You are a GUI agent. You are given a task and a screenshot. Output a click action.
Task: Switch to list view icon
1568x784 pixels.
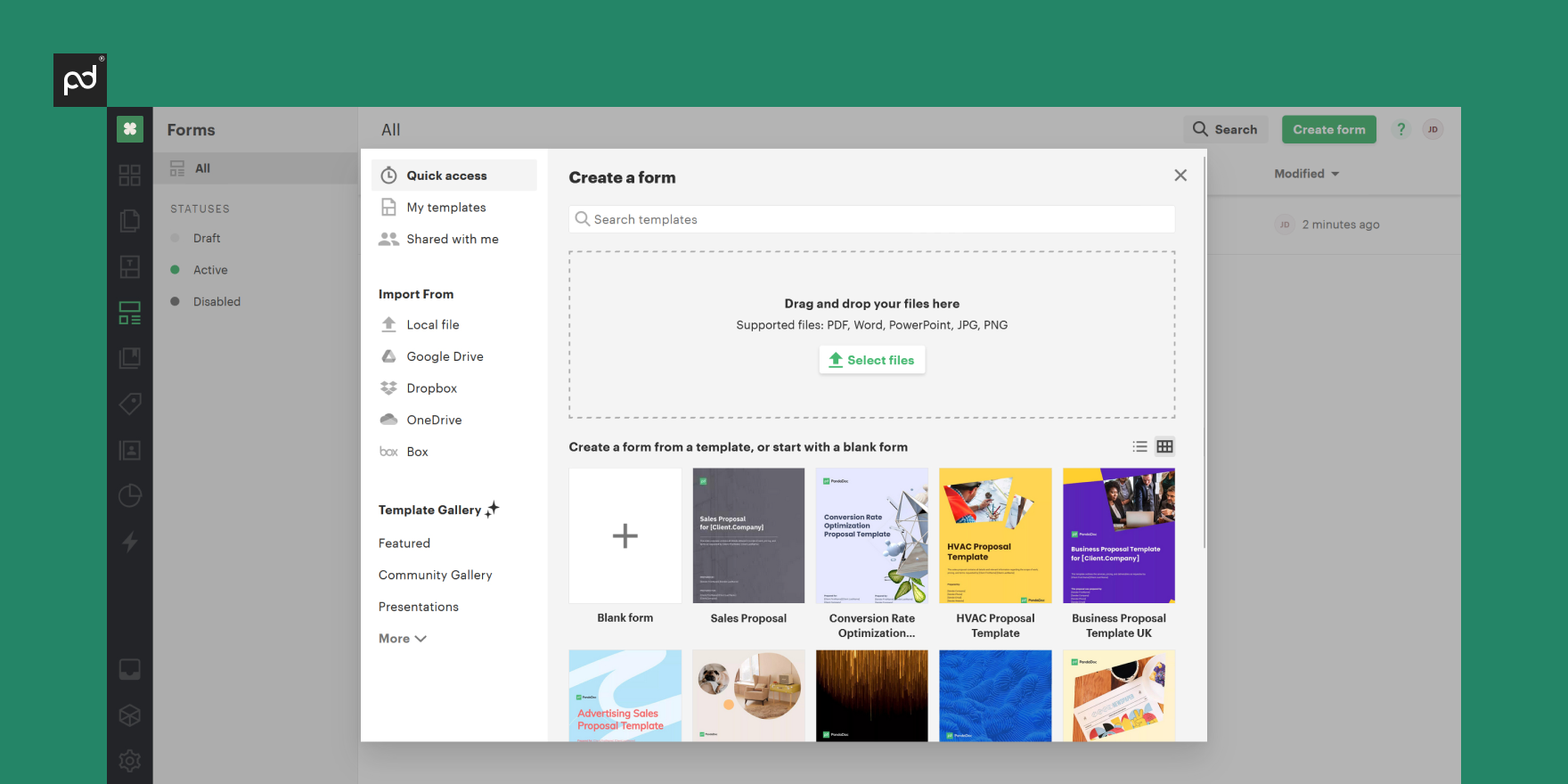pos(1139,446)
